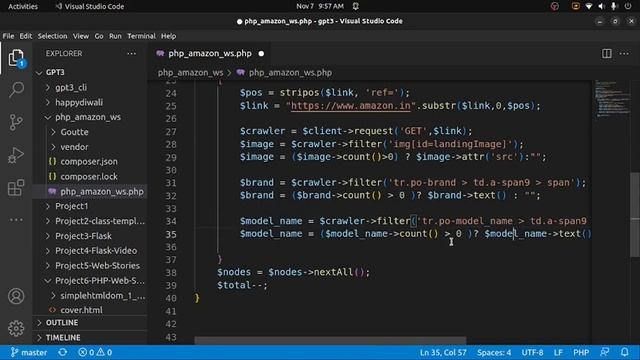This screenshot has height=360, width=640.
Task: Select the php_amazon_ws.php editor tab
Action: (210, 53)
